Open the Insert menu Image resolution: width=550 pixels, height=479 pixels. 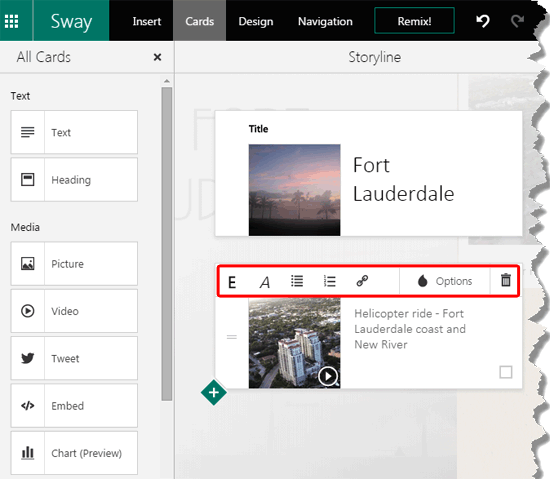coord(147,21)
